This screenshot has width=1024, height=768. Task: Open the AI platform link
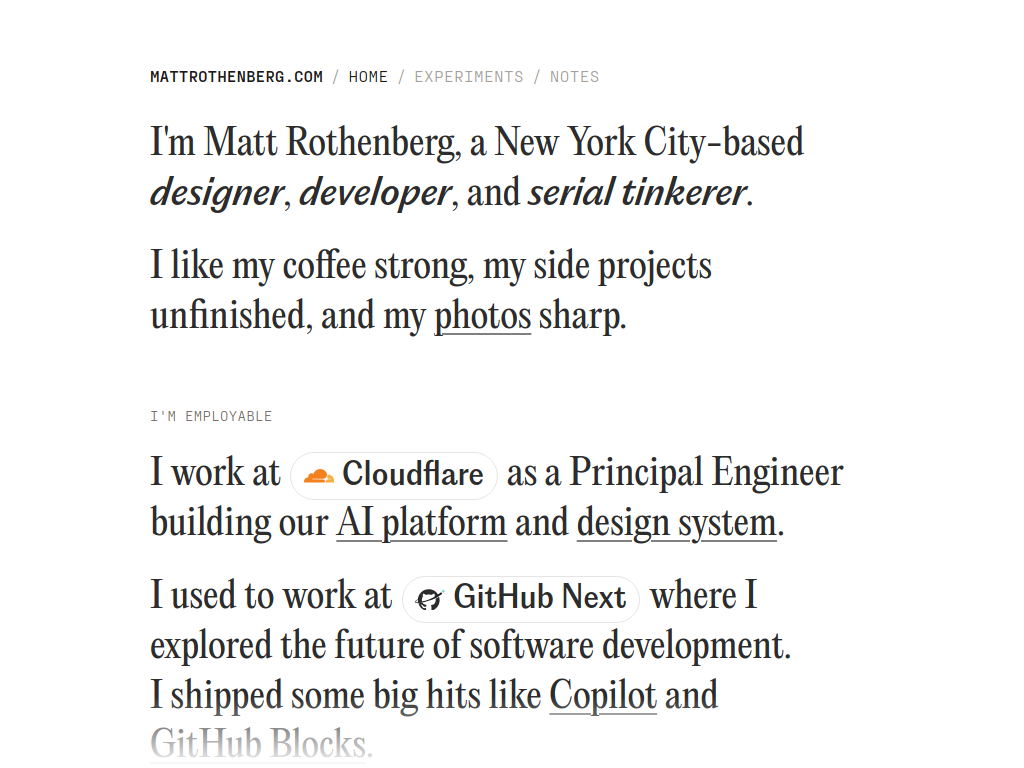[x=421, y=523]
